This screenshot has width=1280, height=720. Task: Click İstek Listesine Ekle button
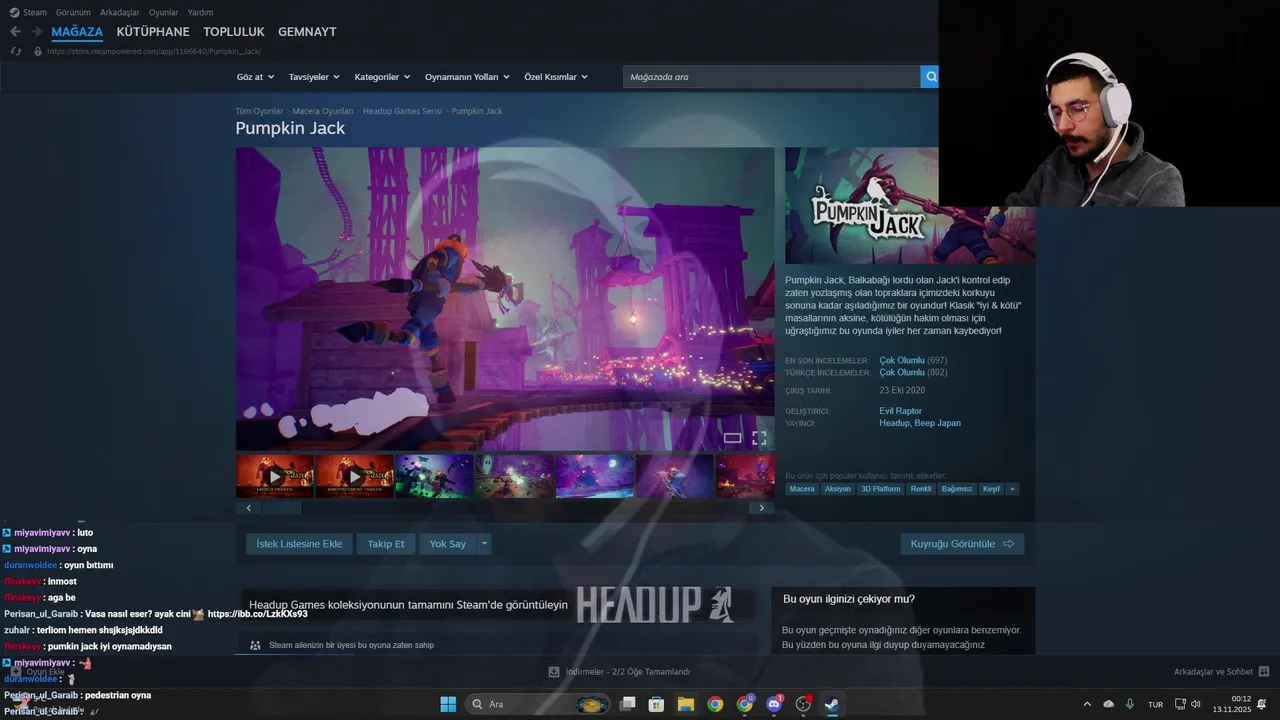tap(299, 544)
